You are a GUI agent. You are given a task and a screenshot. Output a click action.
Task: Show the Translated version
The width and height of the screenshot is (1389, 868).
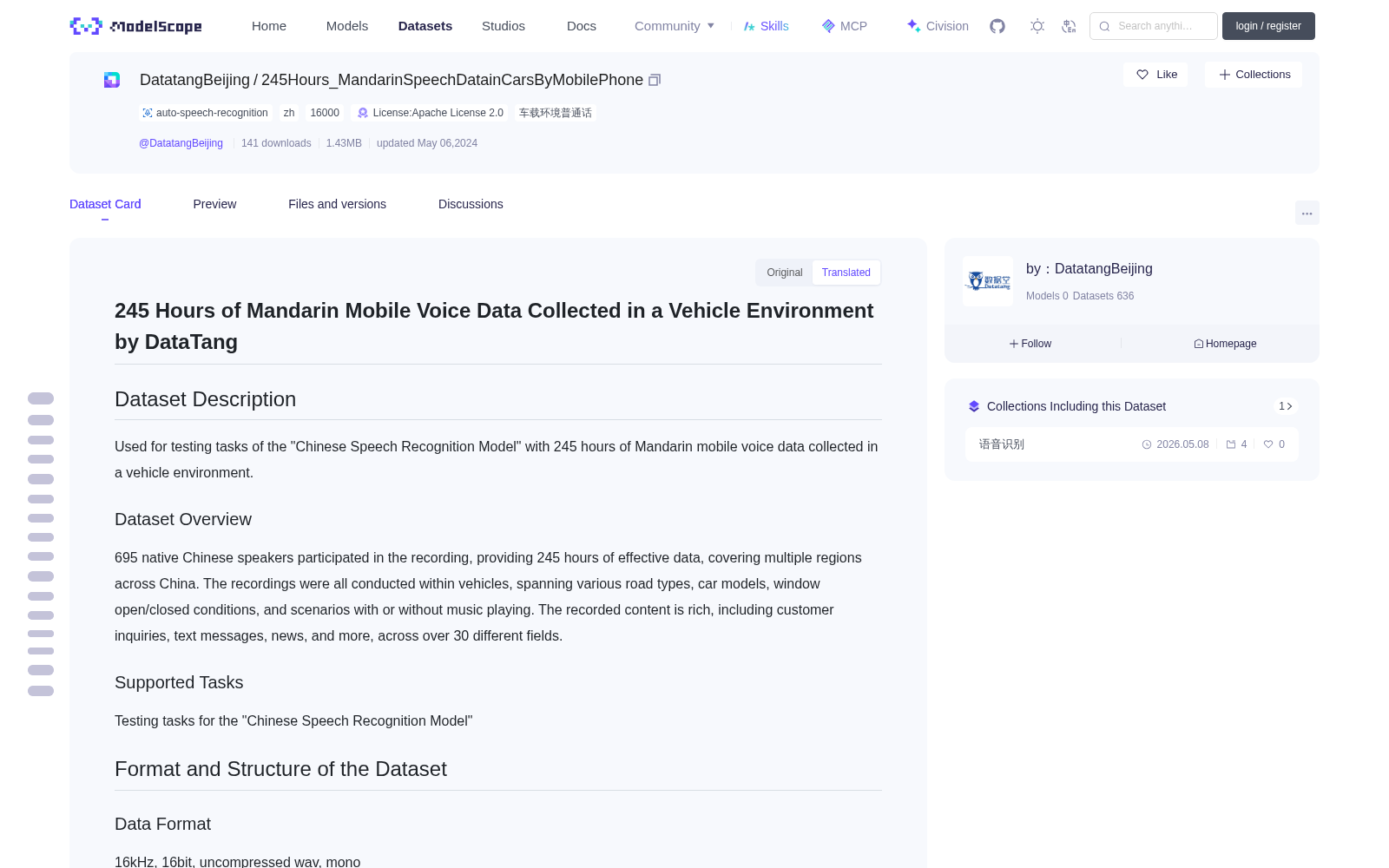coord(846,273)
